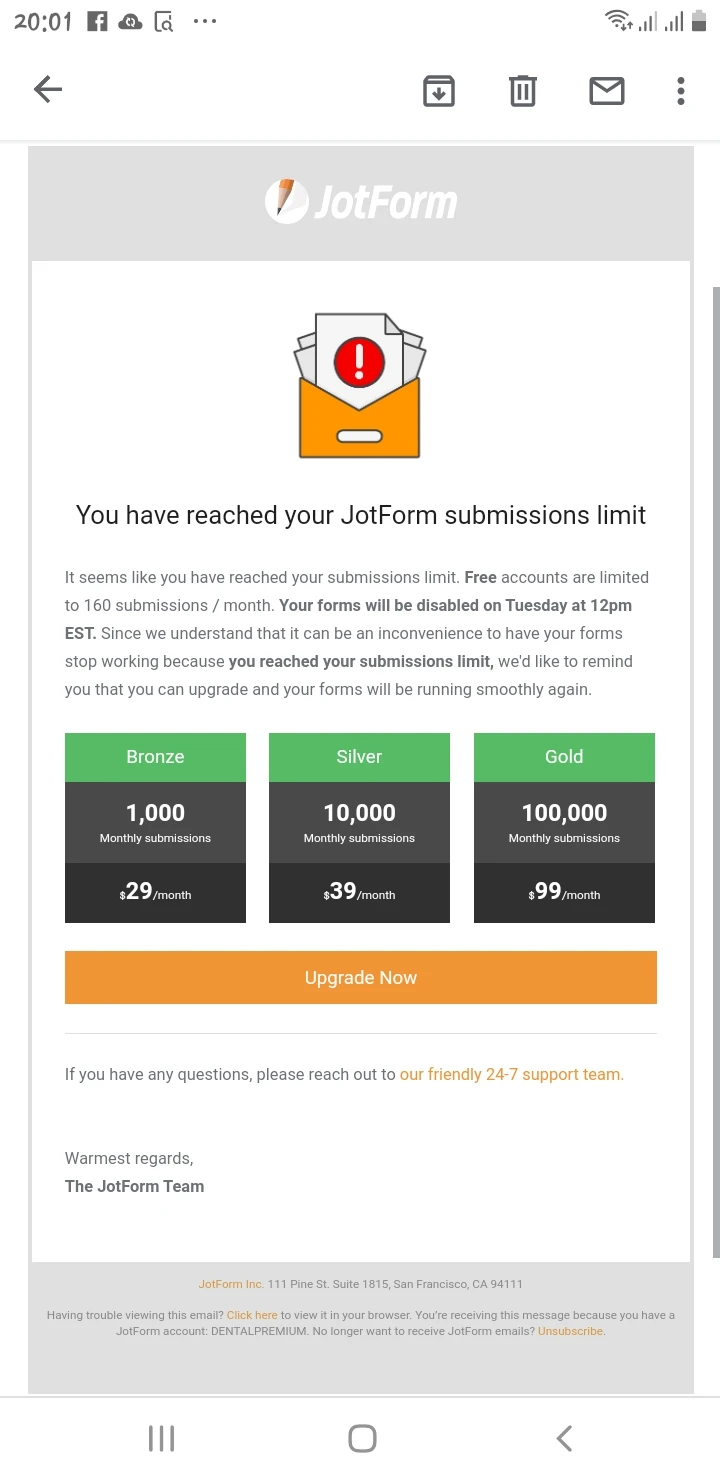Unsubscribe from JotForm emails
This screenshot has height=1480, width=720.
(569, 1331)
